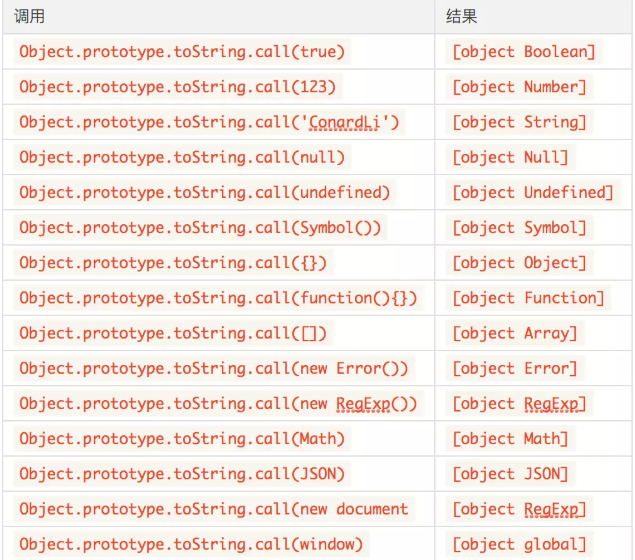
Task: Select the [object Math] result
Action: (510, 439)
